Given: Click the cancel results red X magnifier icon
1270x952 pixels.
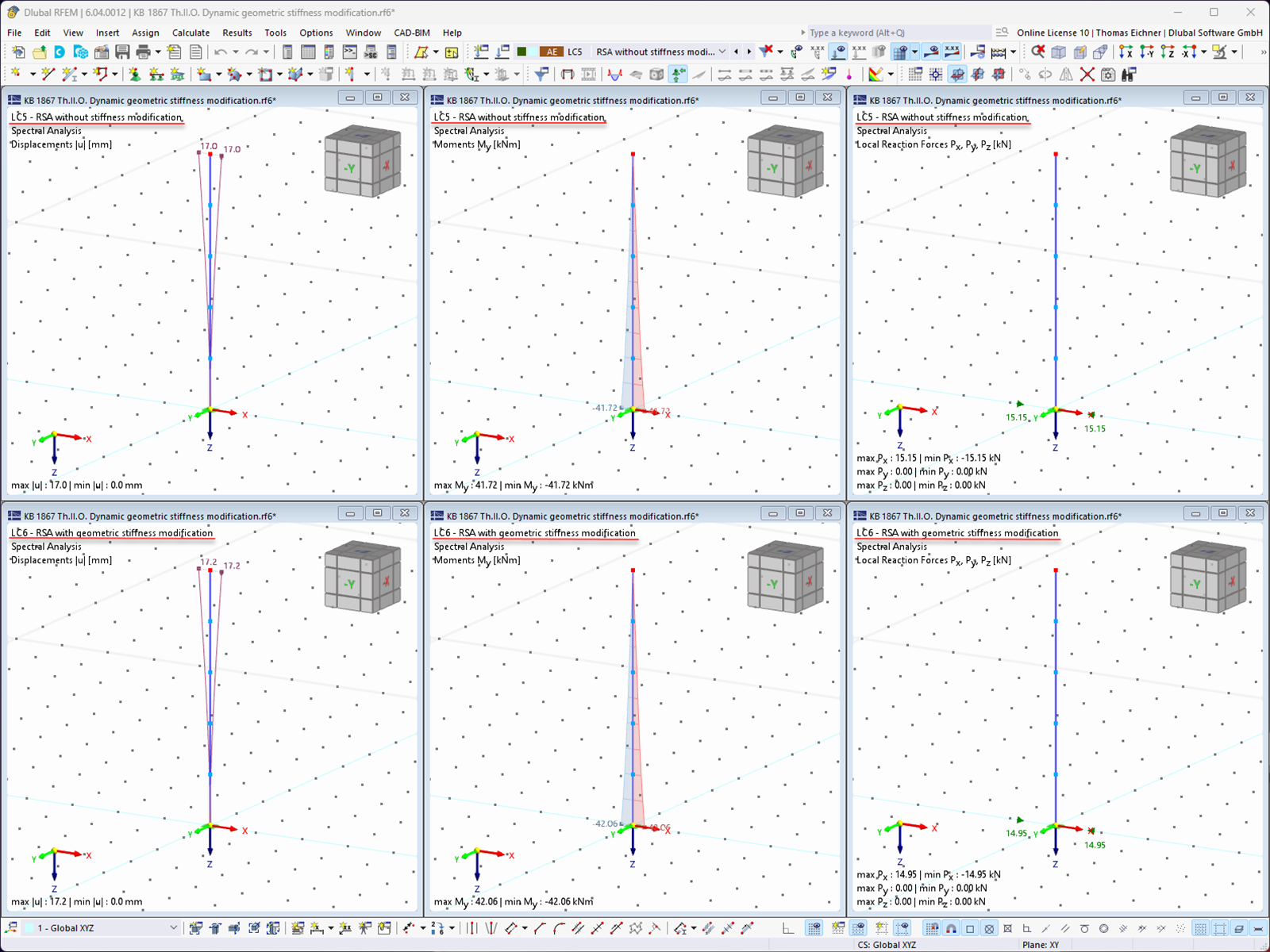Looking at the screenshot, I should coord(1038,52).
